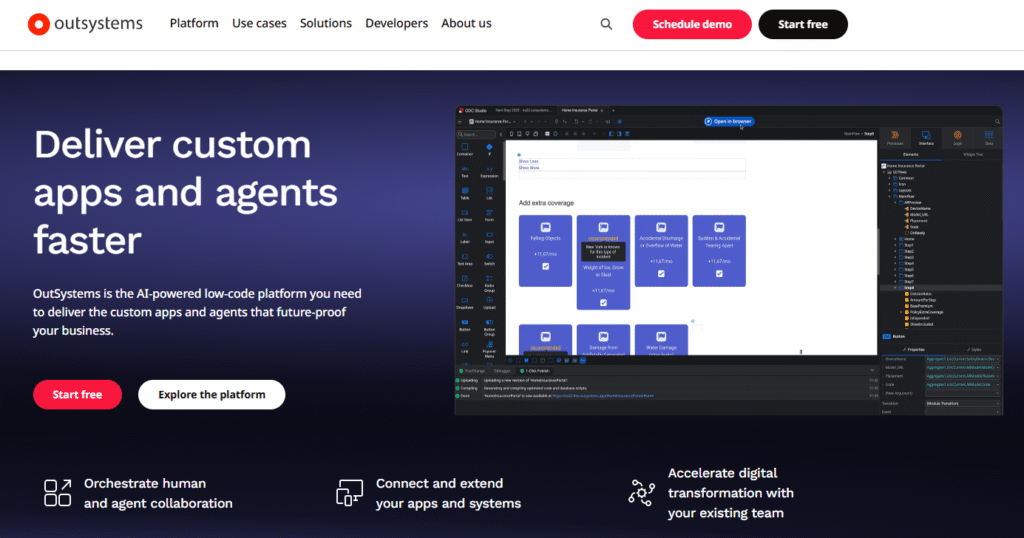
Task: Click Accelerate digital transformation icon
Action: (x=641, y=493)
